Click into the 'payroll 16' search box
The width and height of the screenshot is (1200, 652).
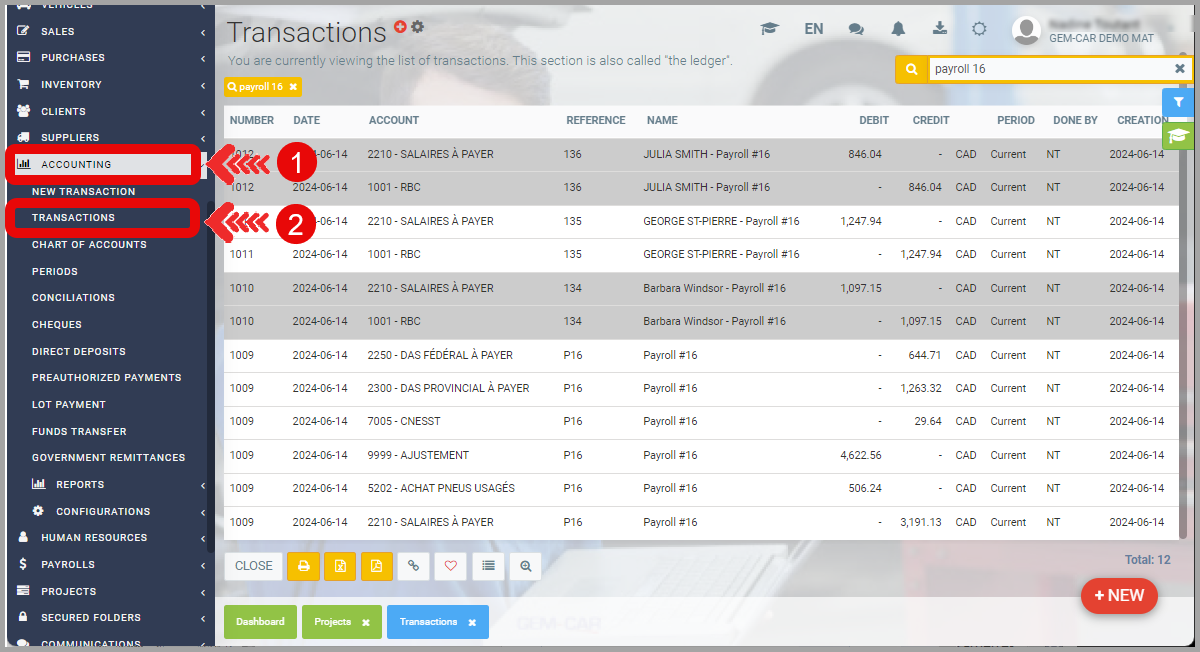pyautogui.click(x=1045, y=69)
